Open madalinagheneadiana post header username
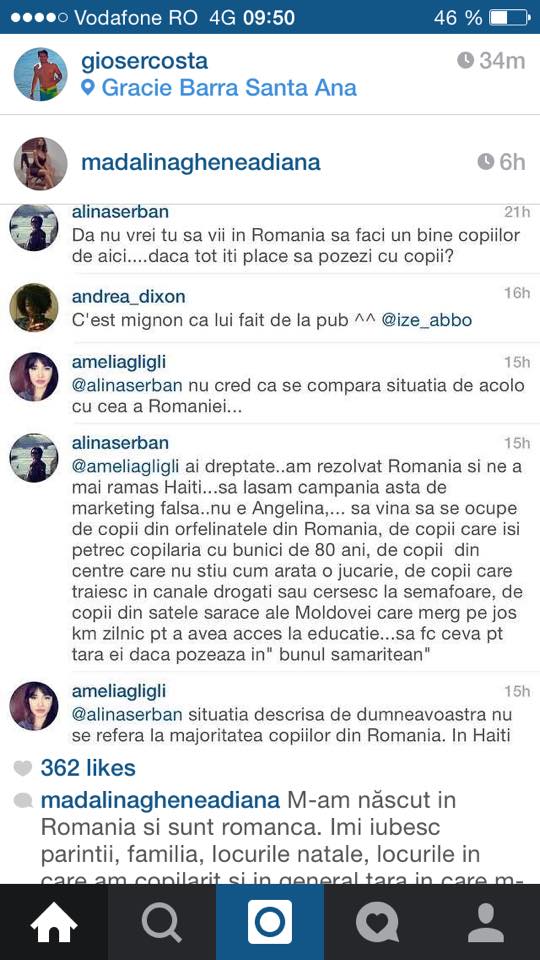Image resolution: width=540 pixels, height=960 pixels. tap(201, 163)
